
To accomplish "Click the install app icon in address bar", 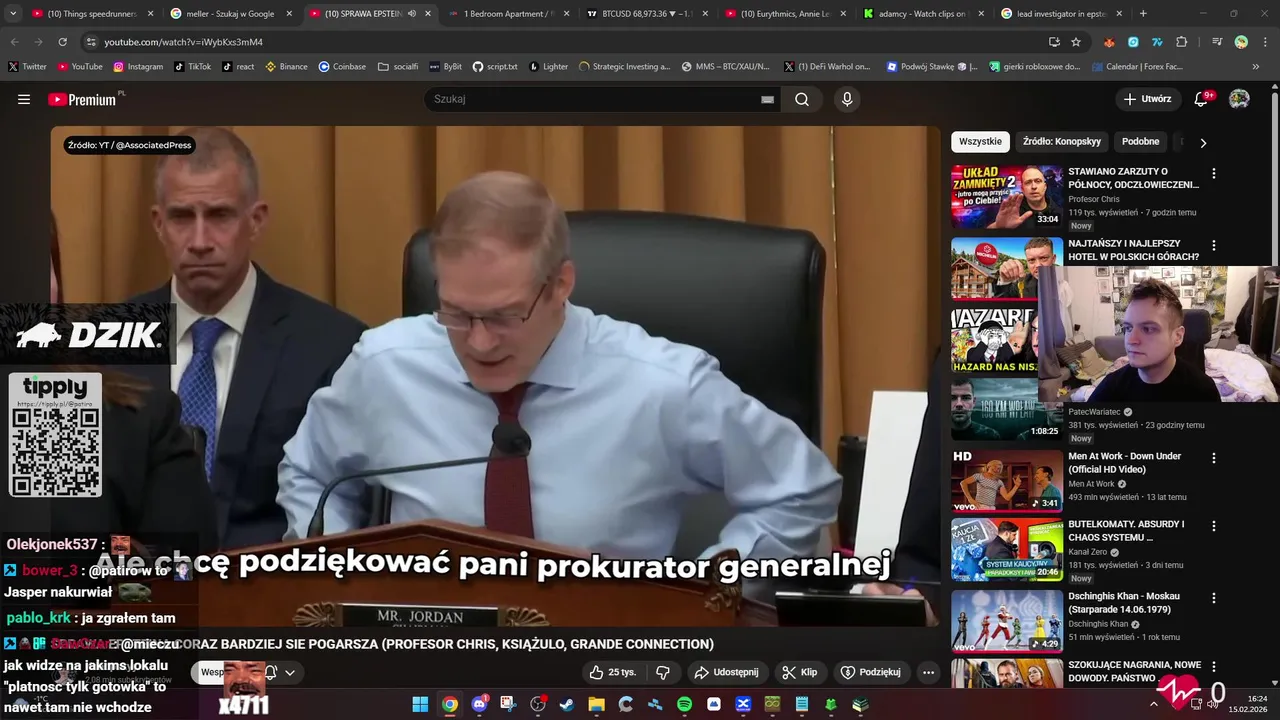I will click(x=1054, y=42).
